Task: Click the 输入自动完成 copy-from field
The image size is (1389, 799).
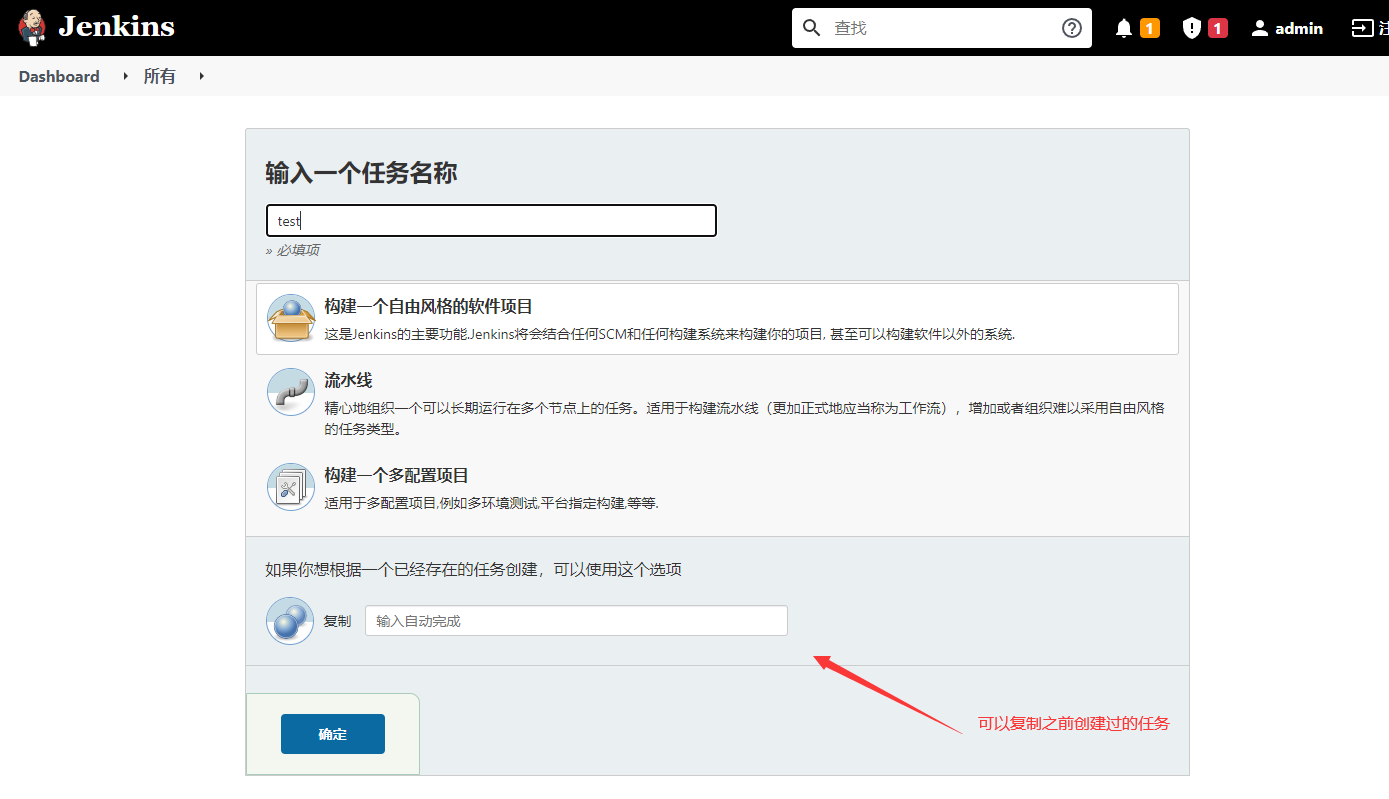Action: 576,621
